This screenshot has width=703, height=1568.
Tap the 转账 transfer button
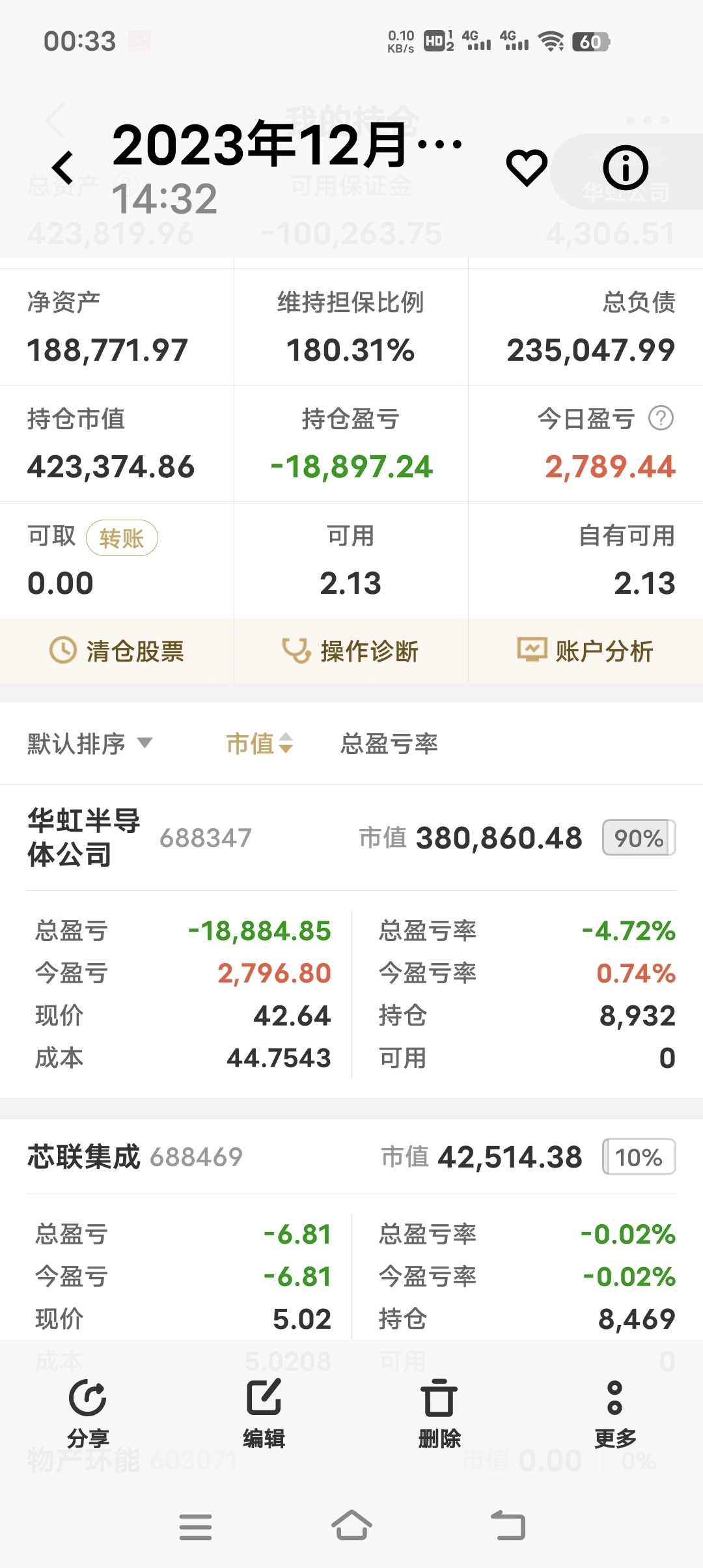(x=122, y=538)
